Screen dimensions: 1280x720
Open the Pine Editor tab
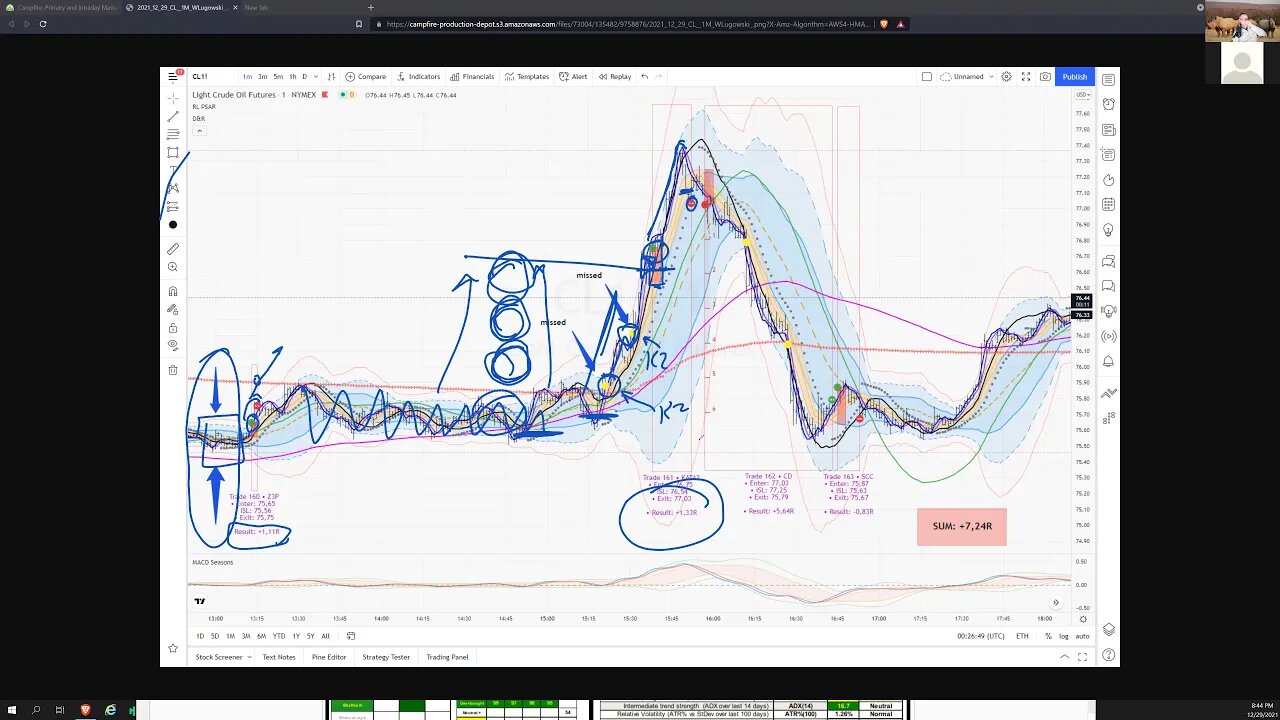[329, 657]
